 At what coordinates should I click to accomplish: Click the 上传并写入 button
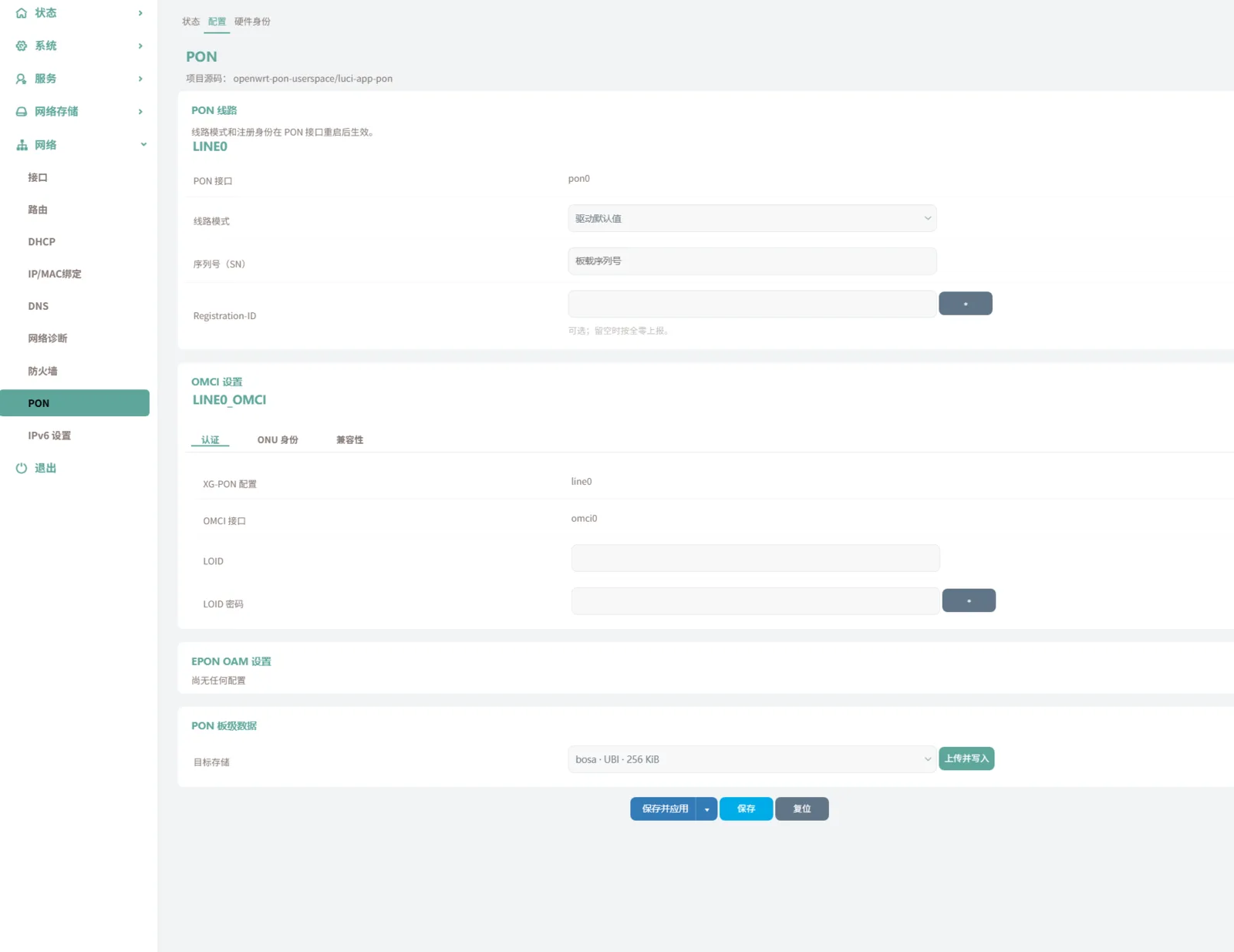coord(966,759)
